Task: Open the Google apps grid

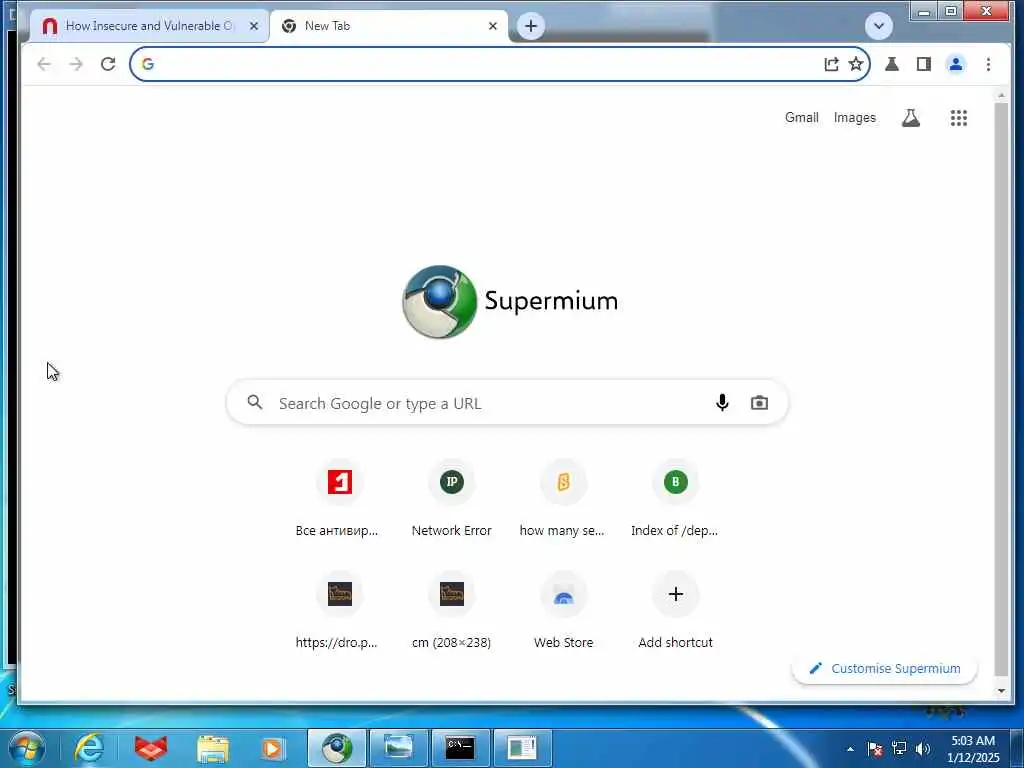Action: tap(958, 118)
